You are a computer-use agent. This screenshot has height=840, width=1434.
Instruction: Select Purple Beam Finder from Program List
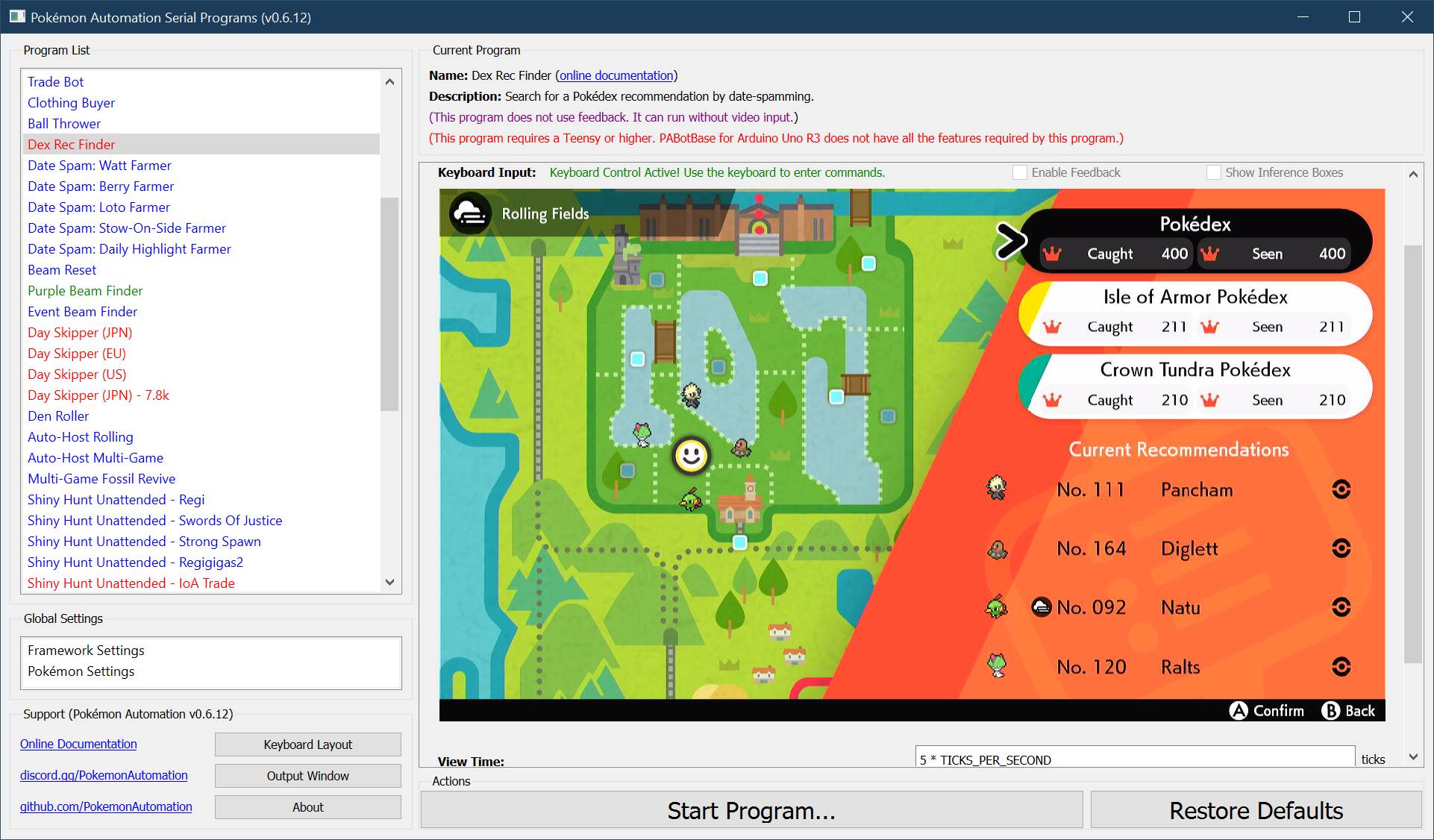(x=85, y=291)
